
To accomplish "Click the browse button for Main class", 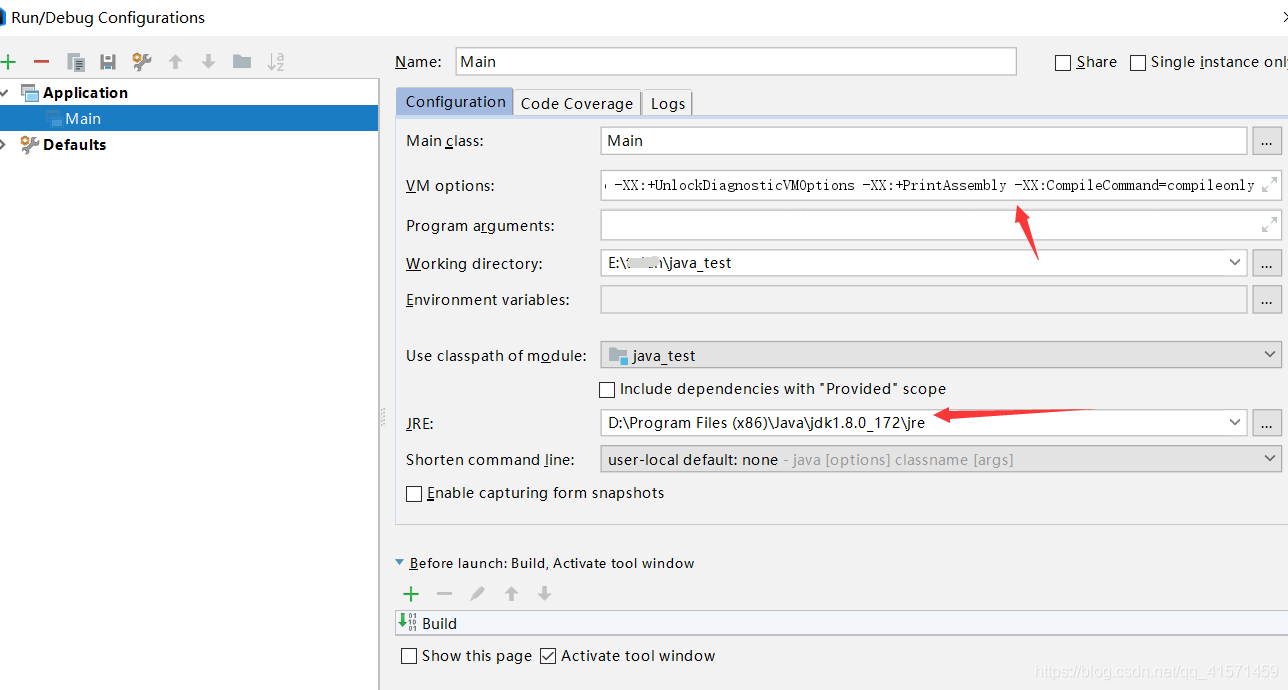I will [1266, 141].
